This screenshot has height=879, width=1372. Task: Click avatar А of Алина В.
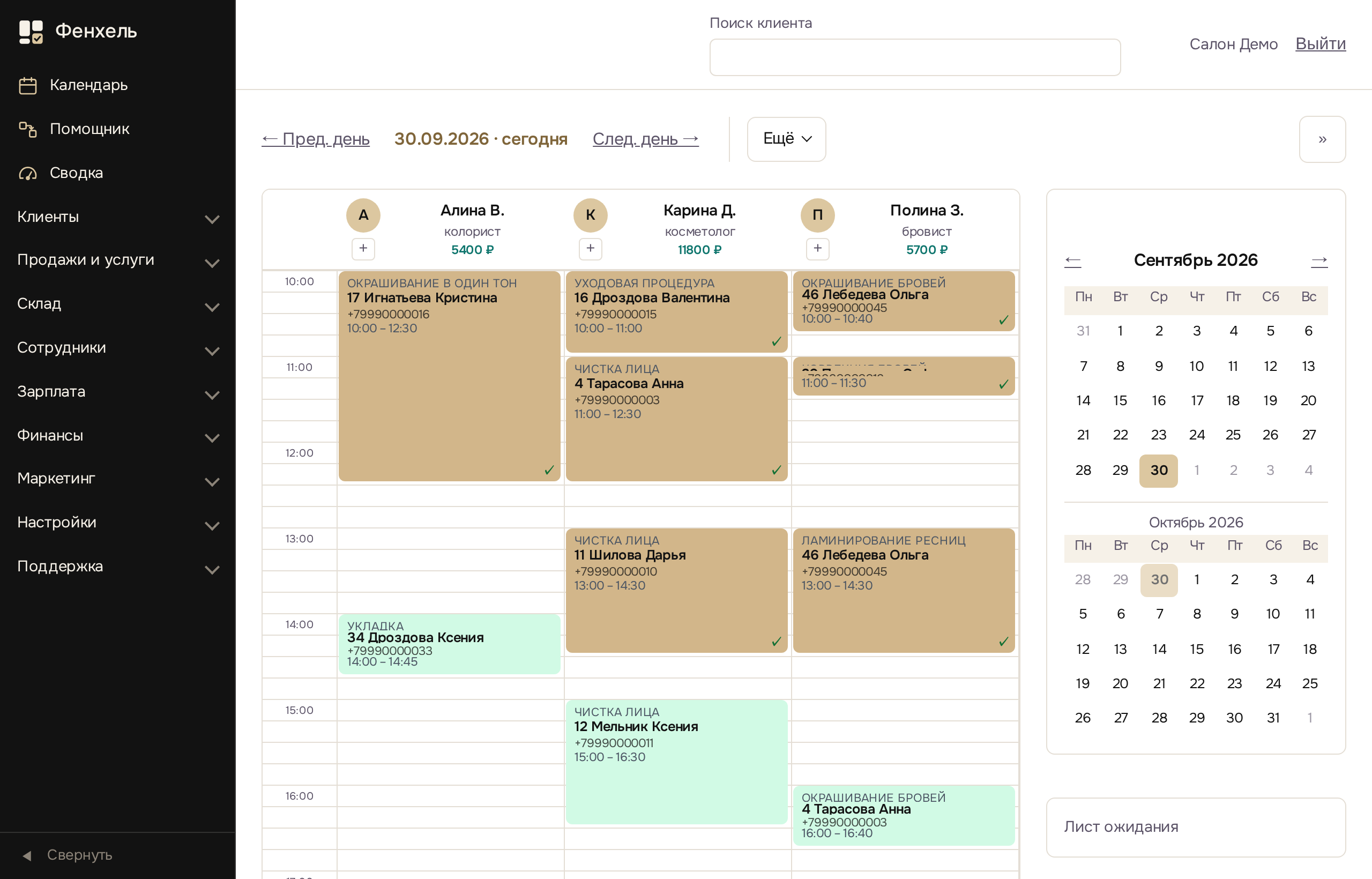363,215
